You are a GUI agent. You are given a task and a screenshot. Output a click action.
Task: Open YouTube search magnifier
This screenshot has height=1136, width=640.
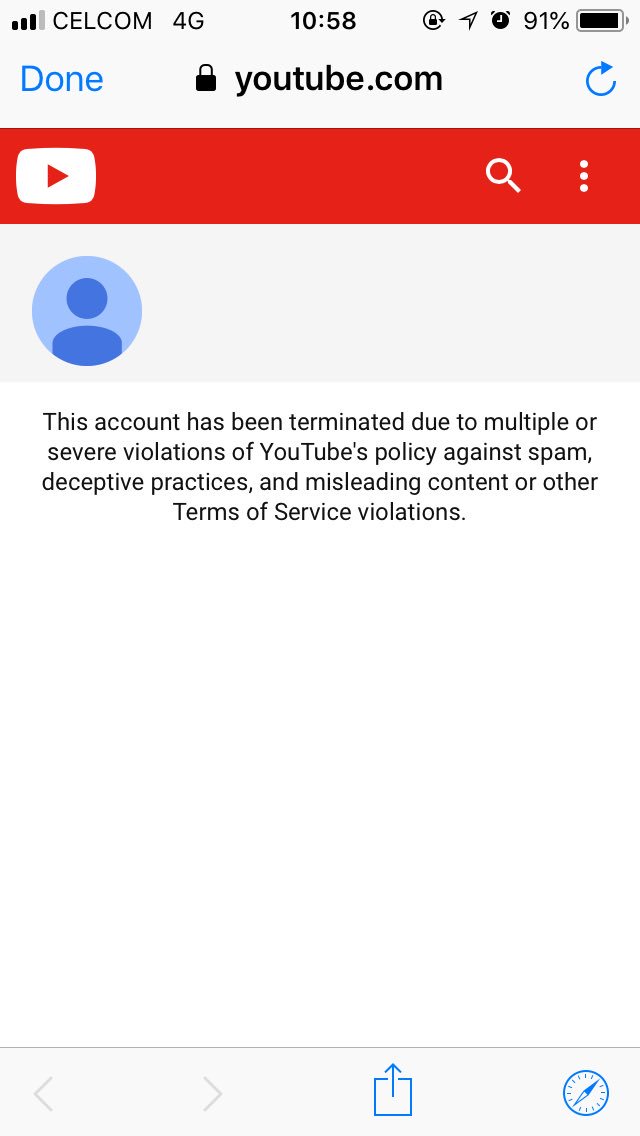[x=503, y=176]
